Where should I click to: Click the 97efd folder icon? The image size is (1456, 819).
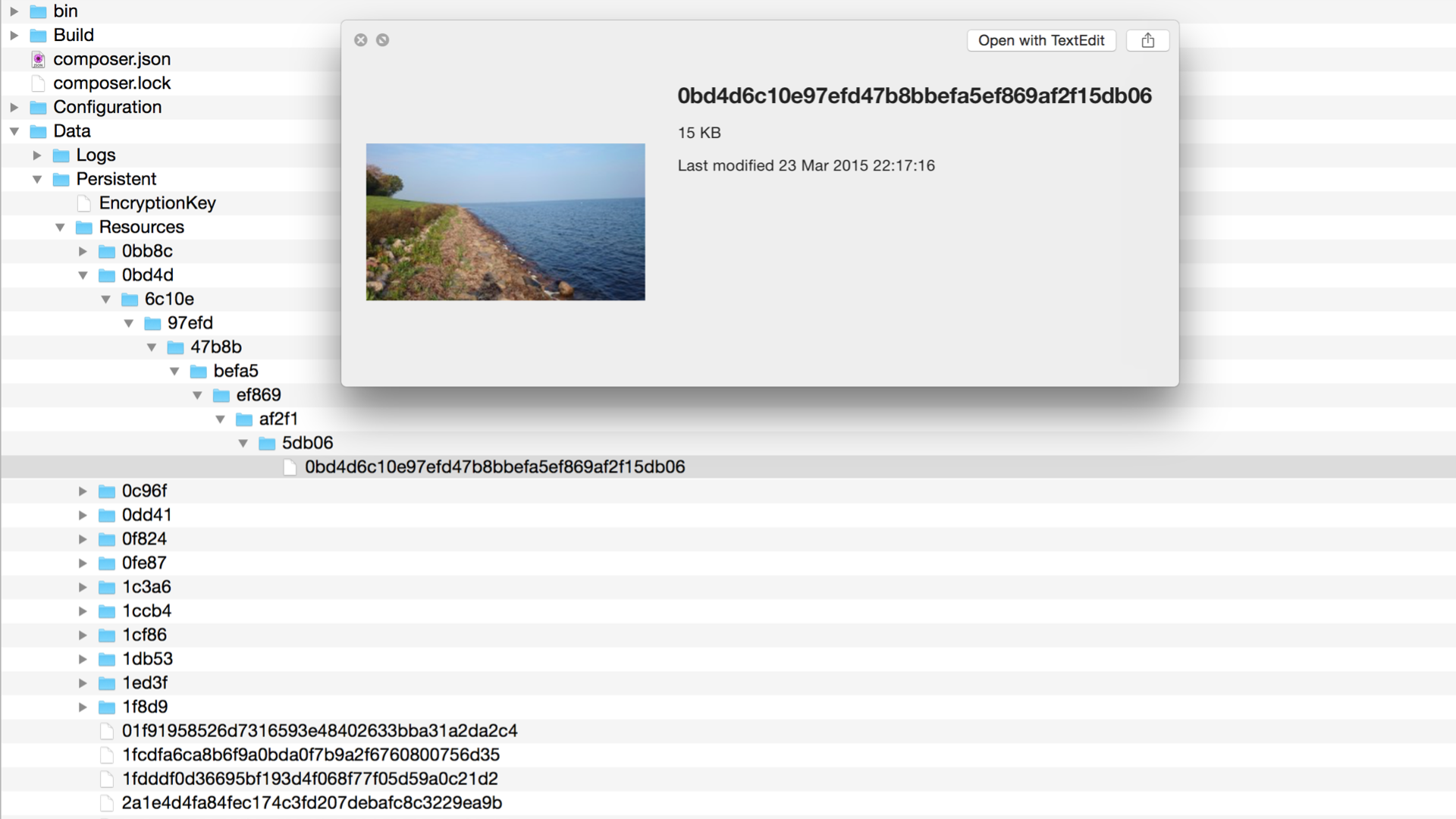click(153, 324)
